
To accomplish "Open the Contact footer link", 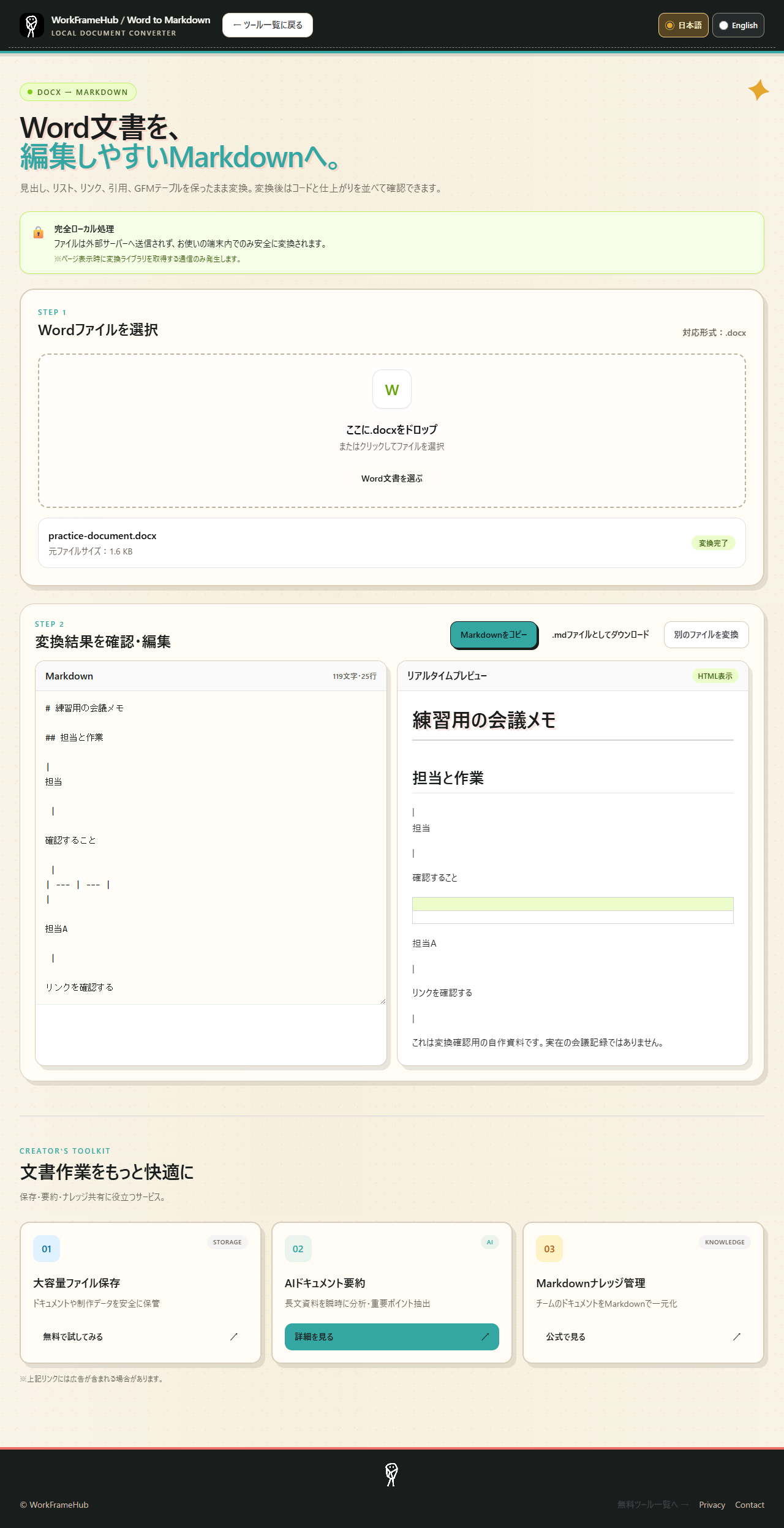I will point(750,1505).
